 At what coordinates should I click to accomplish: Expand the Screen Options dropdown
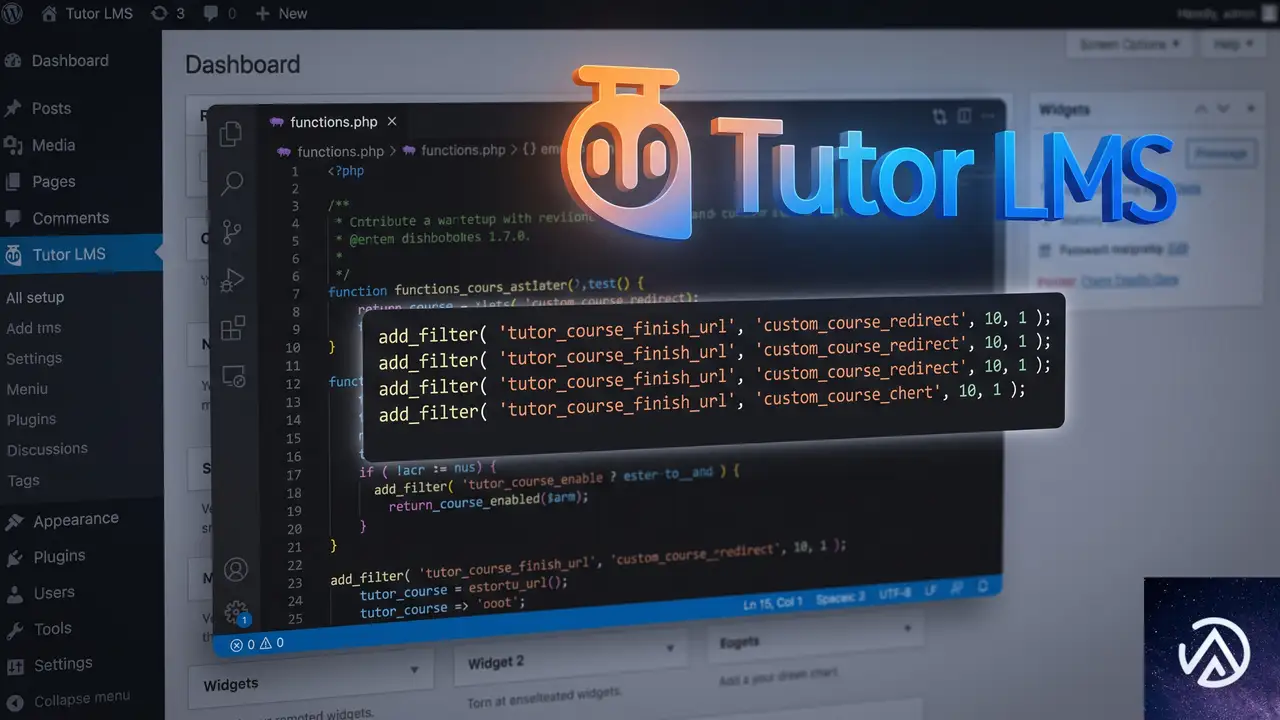click(x=1130, y=44)
